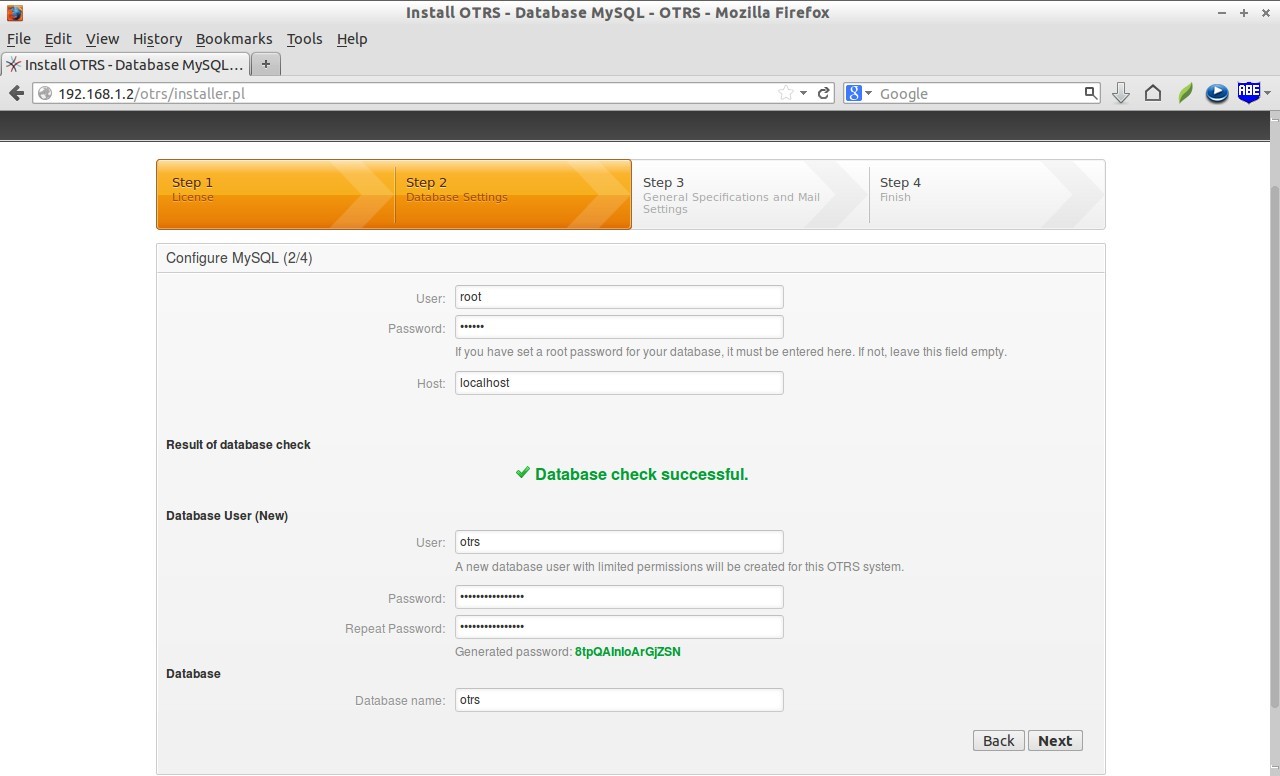Screen dimensions: 1280x776
Task: Open the Edit menu
Action: 58,39
